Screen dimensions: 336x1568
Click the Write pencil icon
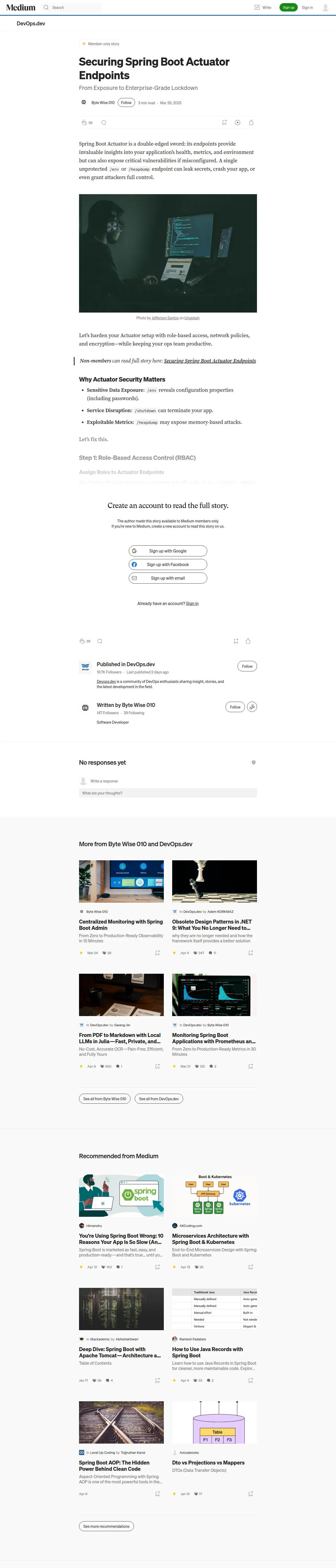[257, 7]
